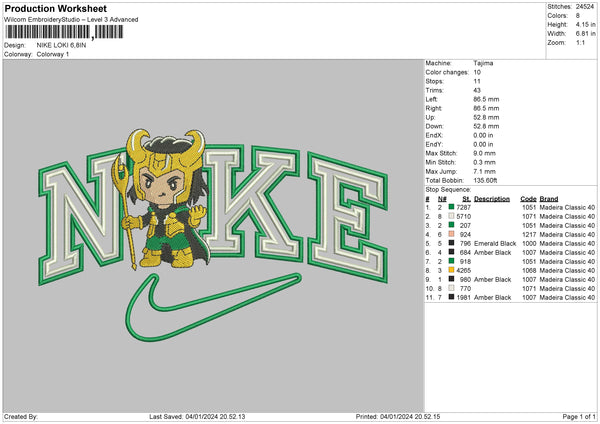Click the Machine value 'Tajima'

click(483, 63)
